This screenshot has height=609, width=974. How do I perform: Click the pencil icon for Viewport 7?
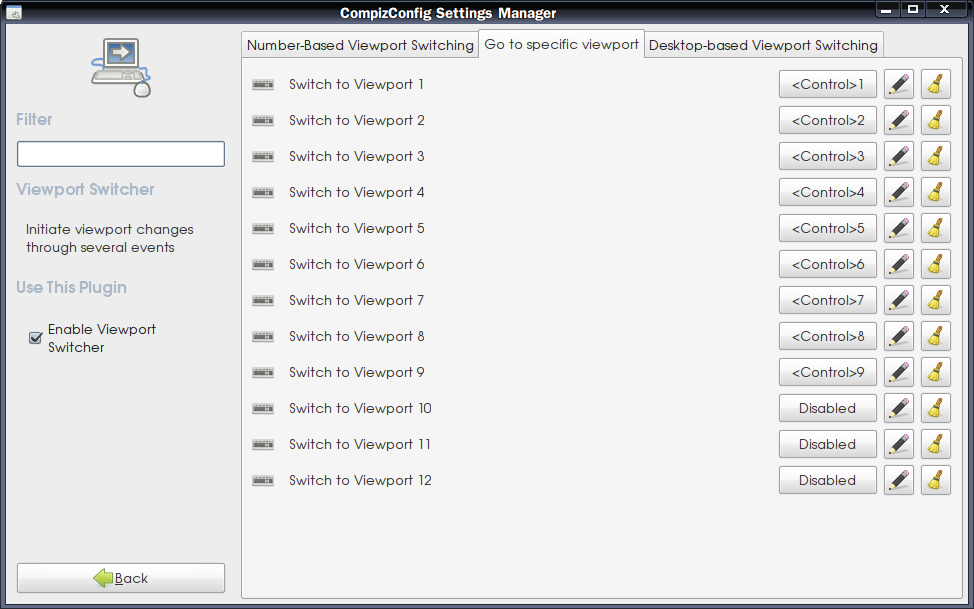coord(899,301)
